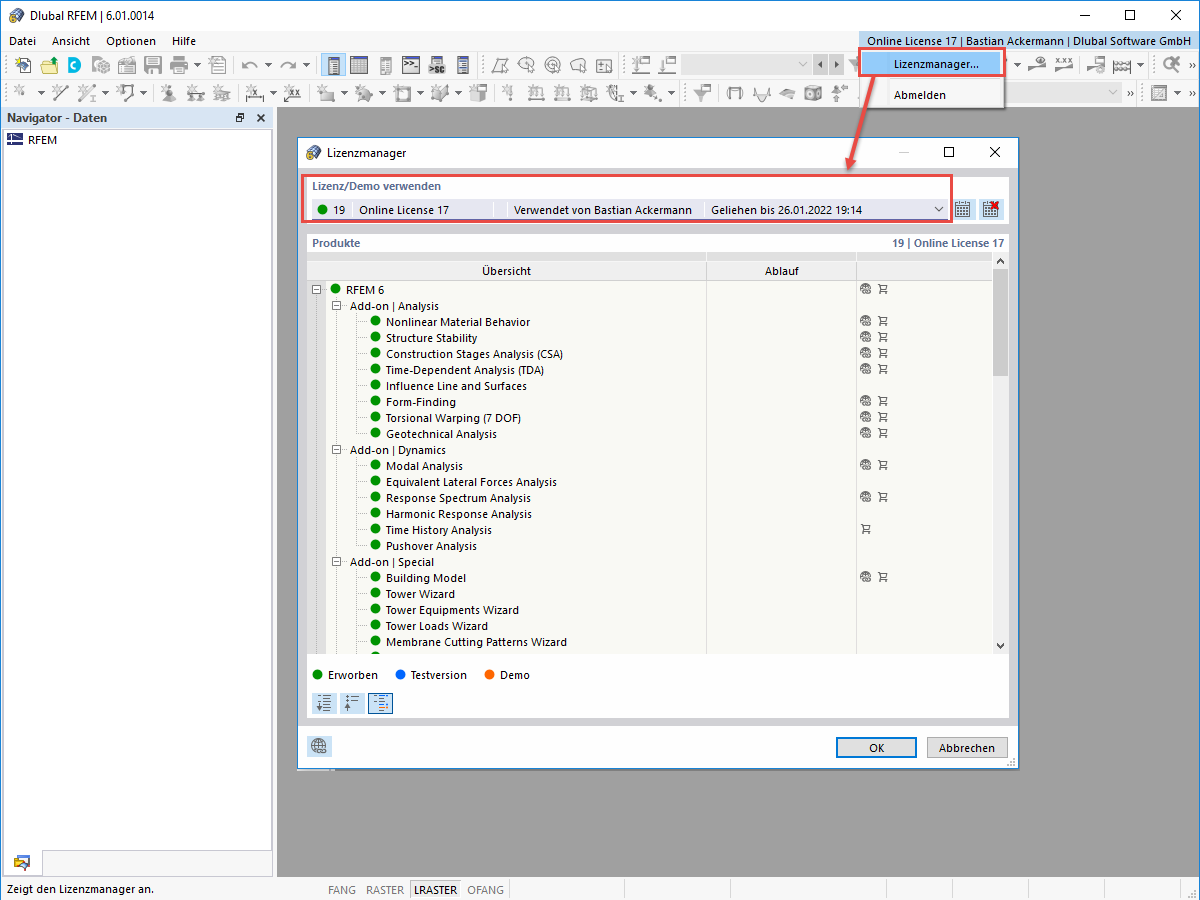The image size is (1200, 900).
Task: Open the Datei menu
Action: pyautogui.click(x=22, y=41)
